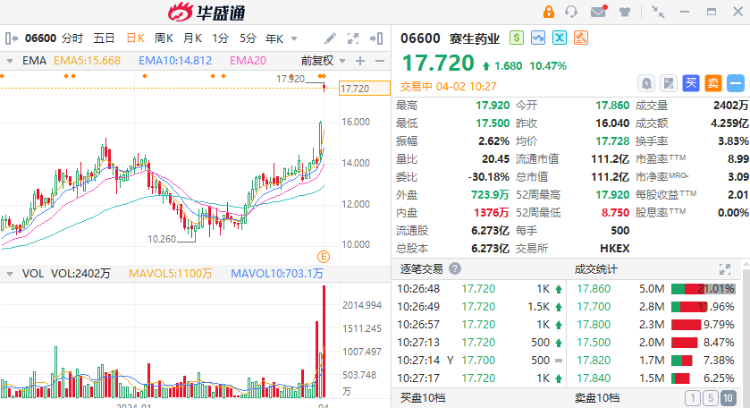
Task: Open the EMA indicator dropdown triangle
Action: (10, 61)
